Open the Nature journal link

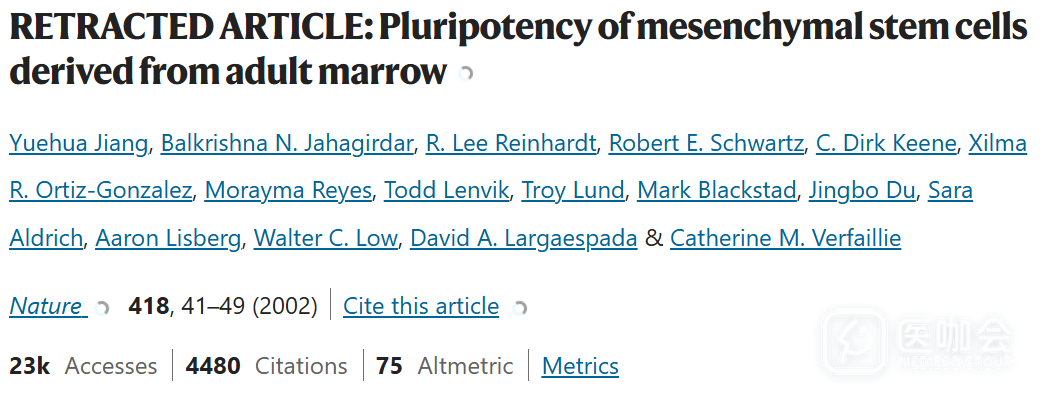[45, 306]
